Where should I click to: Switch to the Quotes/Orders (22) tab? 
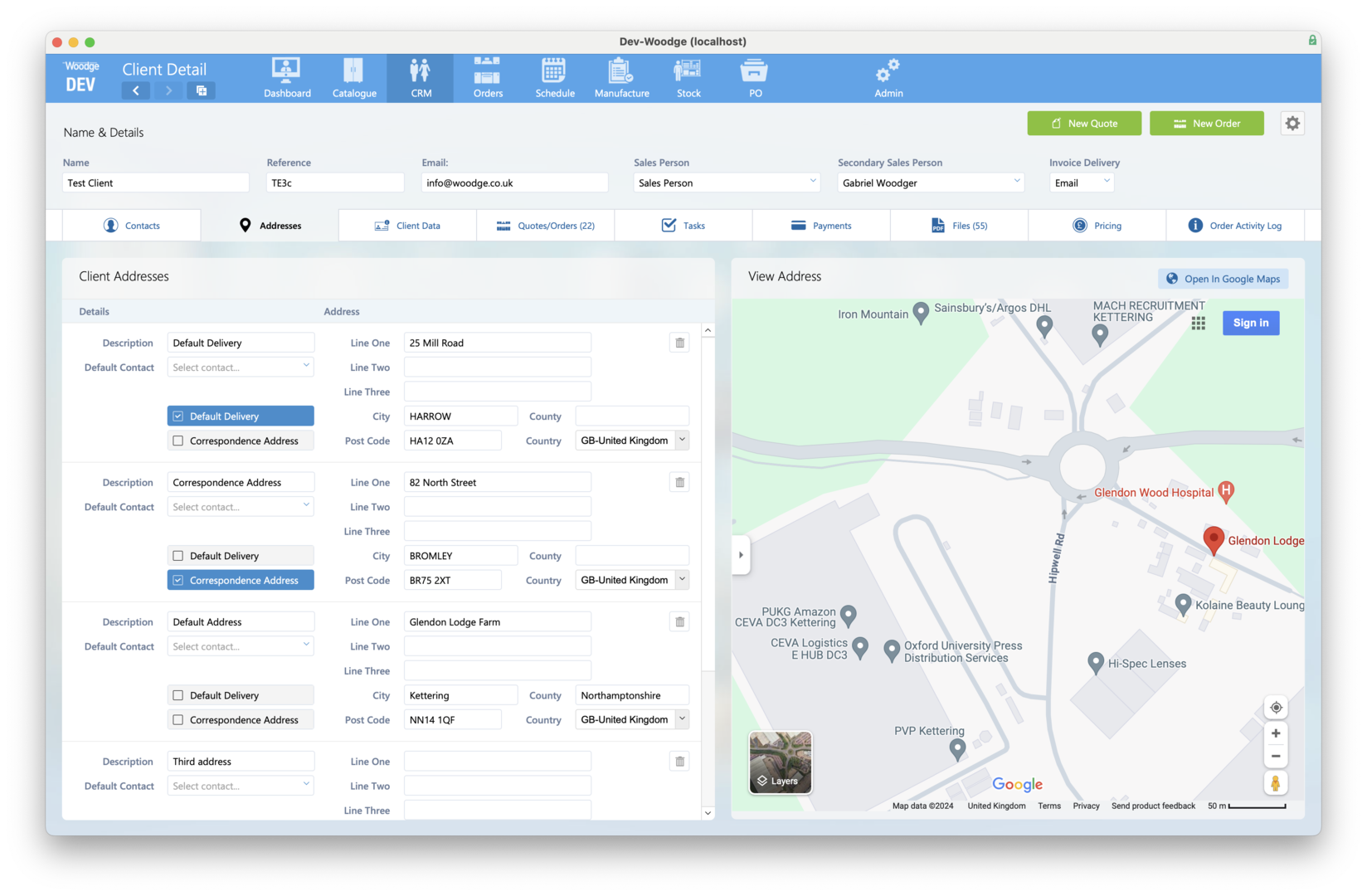pos(545,226)
